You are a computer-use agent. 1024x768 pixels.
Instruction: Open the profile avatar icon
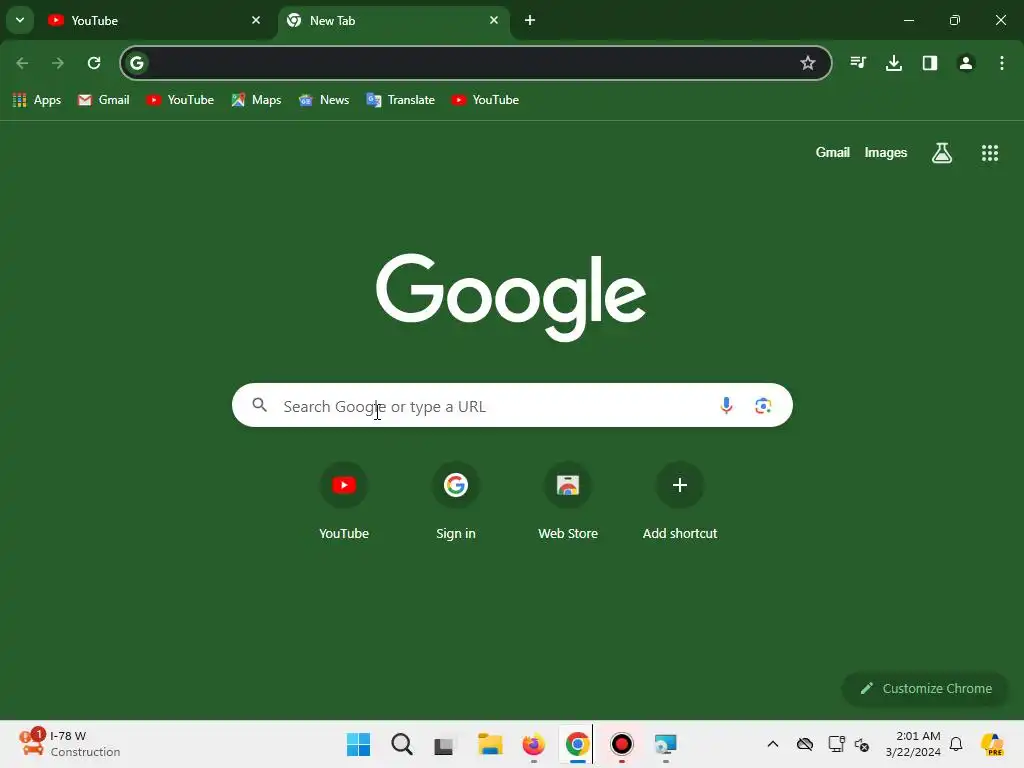tap(966, 63)
